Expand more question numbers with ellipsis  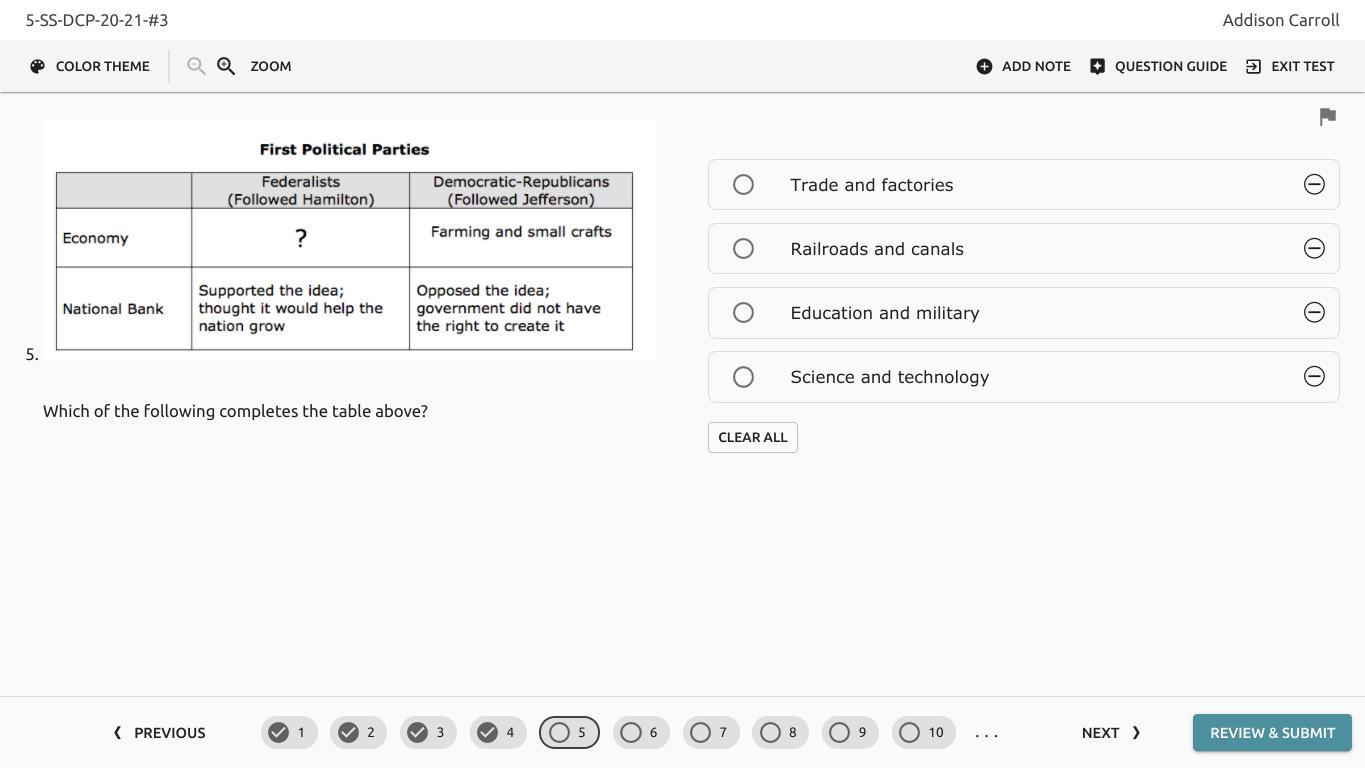point(986,733)
